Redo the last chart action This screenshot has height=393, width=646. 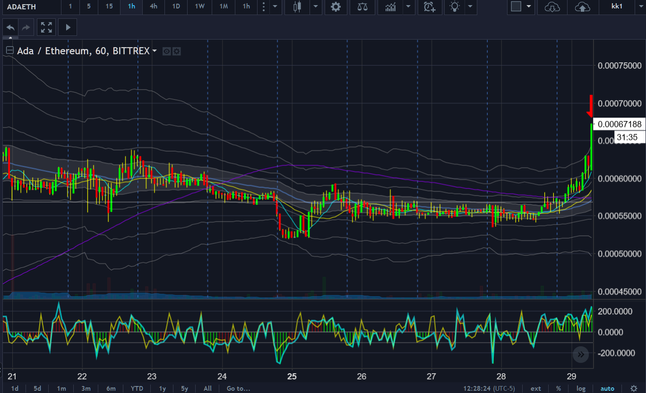[x=26, y=28]
